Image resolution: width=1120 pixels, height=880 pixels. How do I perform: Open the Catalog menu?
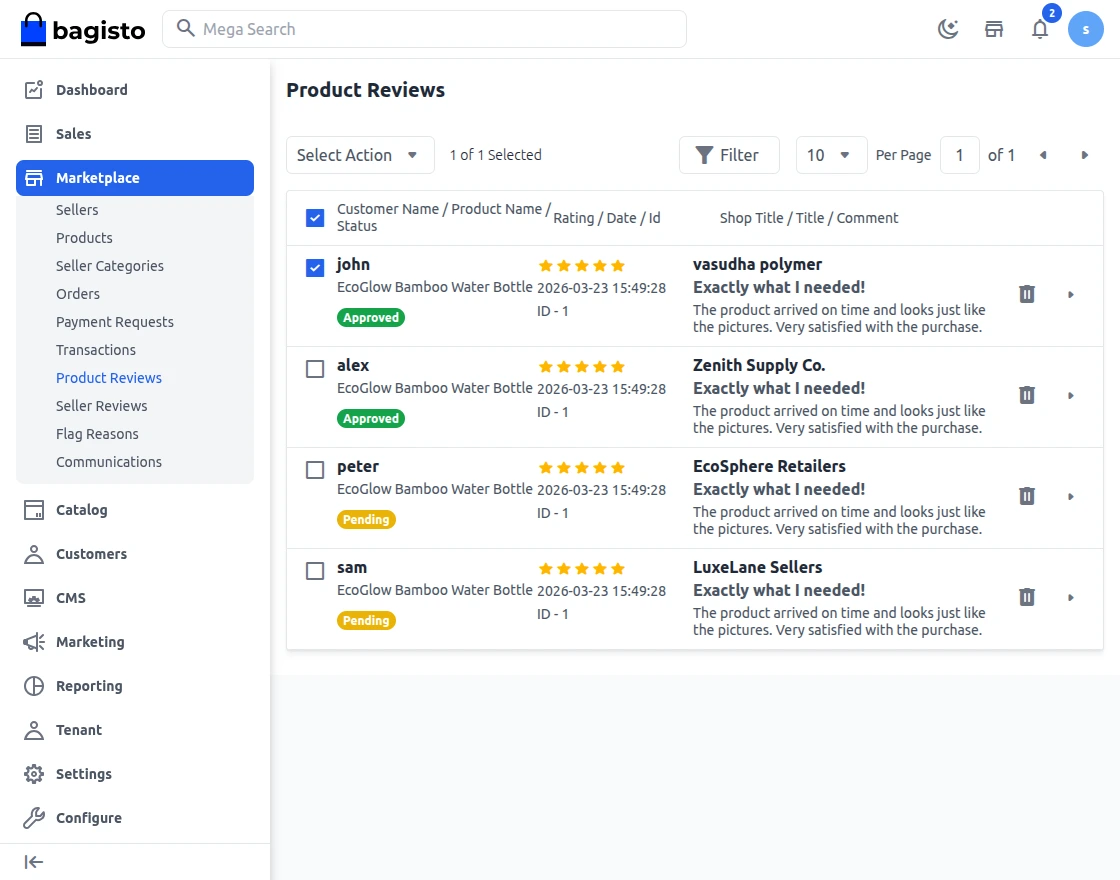82,510
